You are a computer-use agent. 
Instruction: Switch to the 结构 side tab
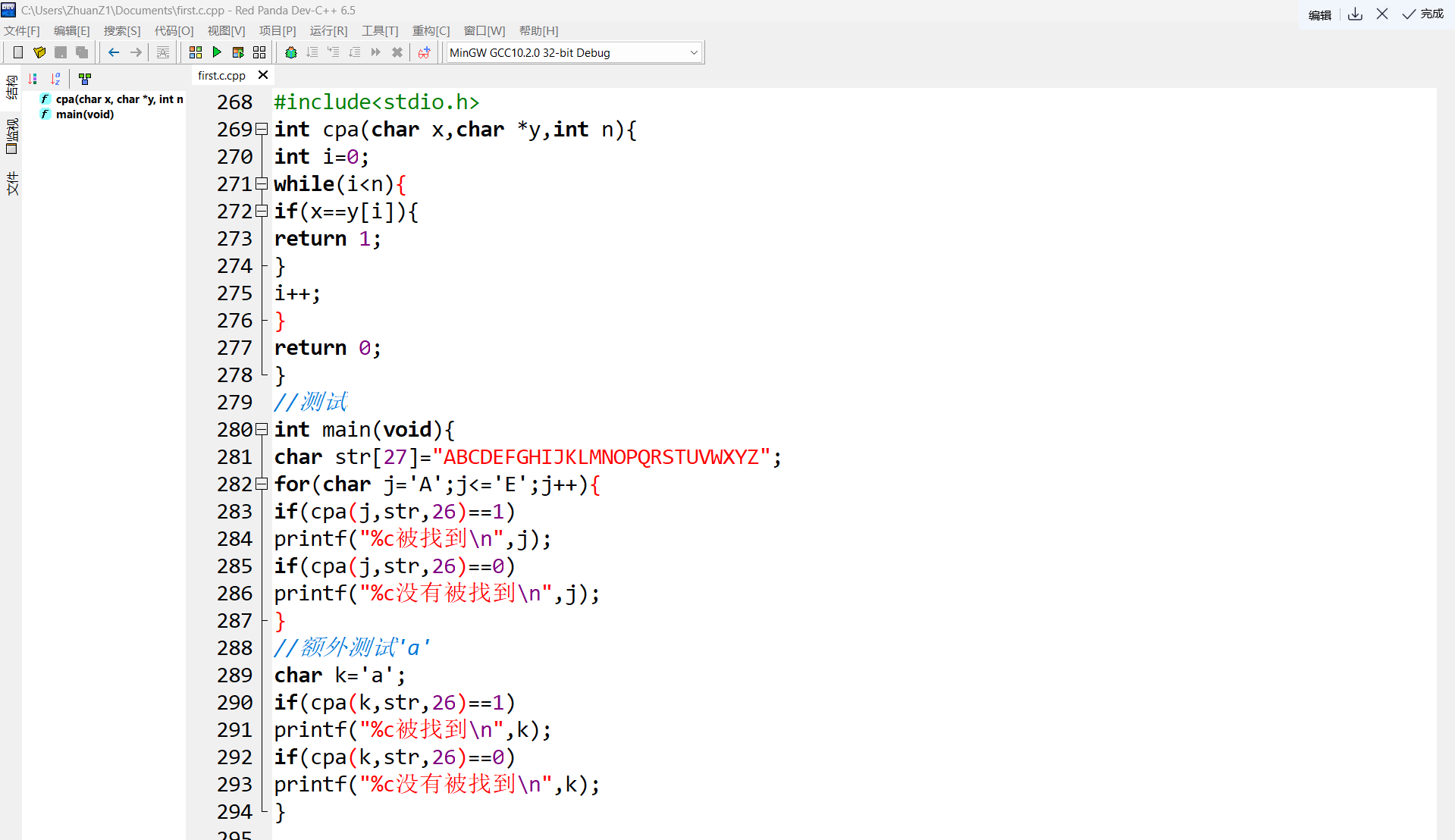pos(11,87)
